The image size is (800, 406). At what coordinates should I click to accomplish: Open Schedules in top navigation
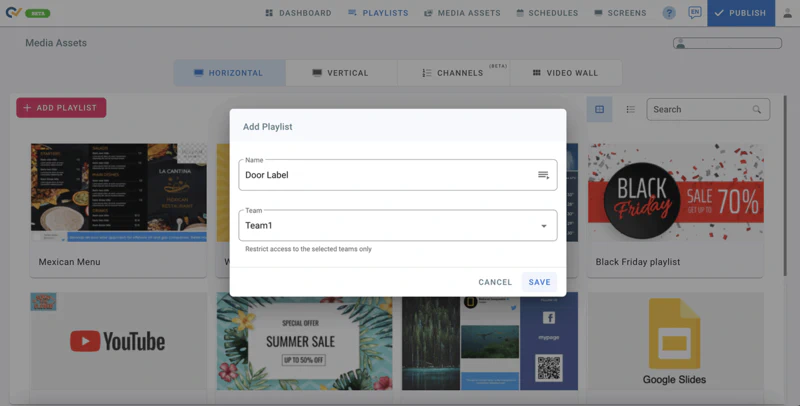(547, 13)
